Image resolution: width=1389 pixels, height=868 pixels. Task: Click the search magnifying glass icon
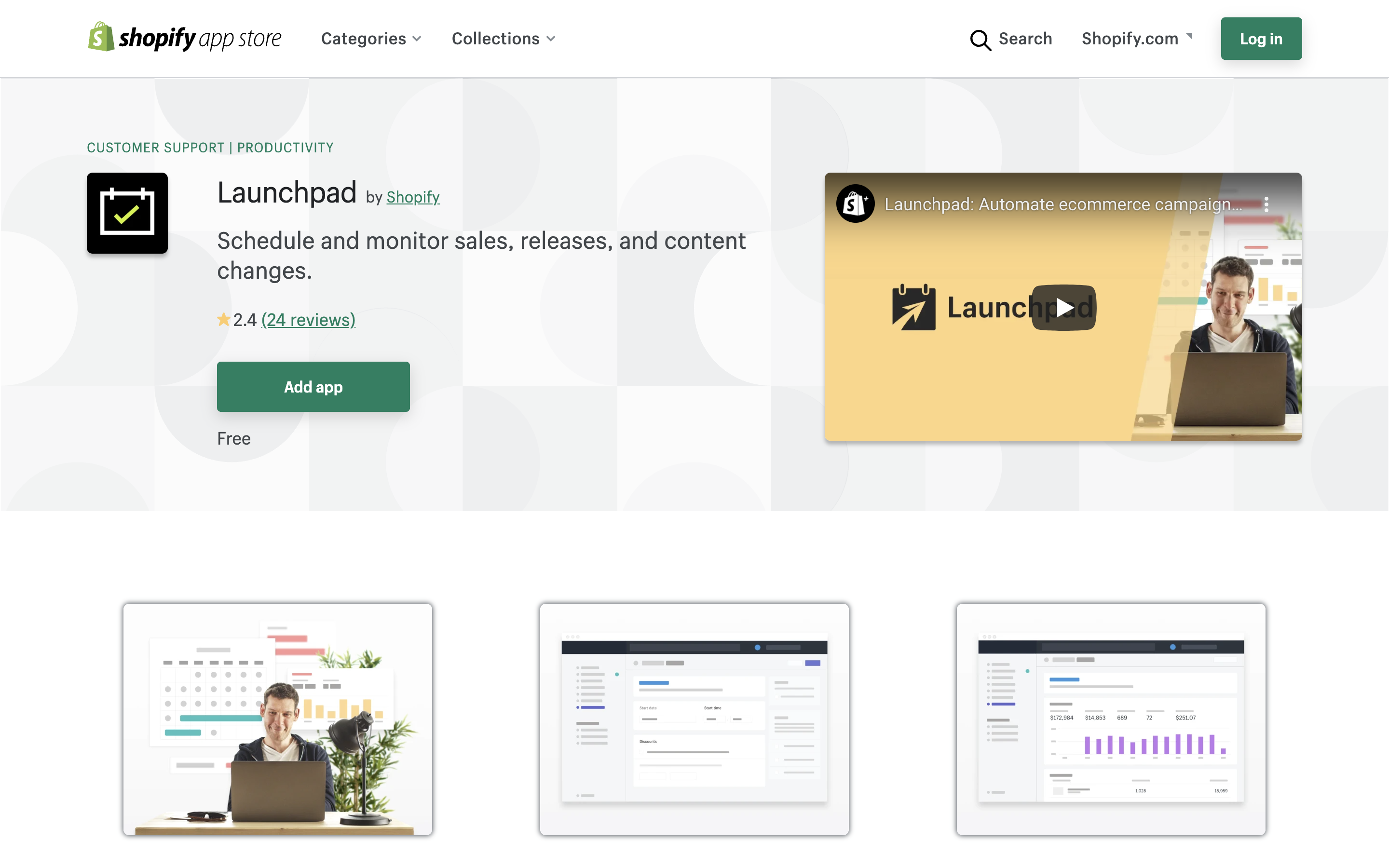980,40
